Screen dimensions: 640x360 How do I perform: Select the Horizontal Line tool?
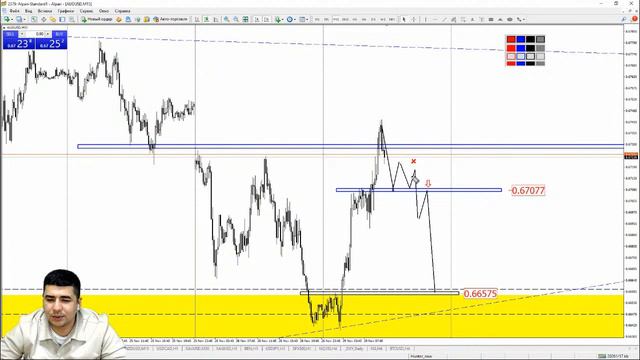point(435,19)
